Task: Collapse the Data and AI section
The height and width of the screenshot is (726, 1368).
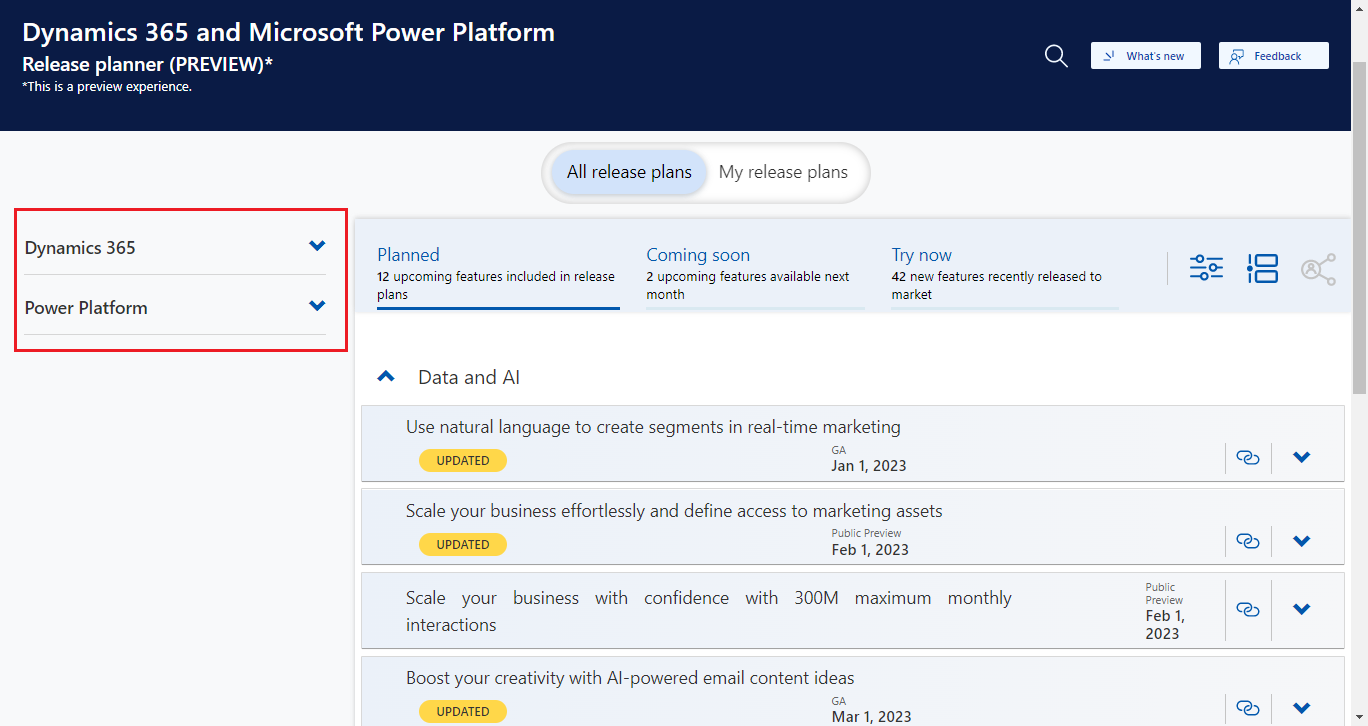Action: 386,376
